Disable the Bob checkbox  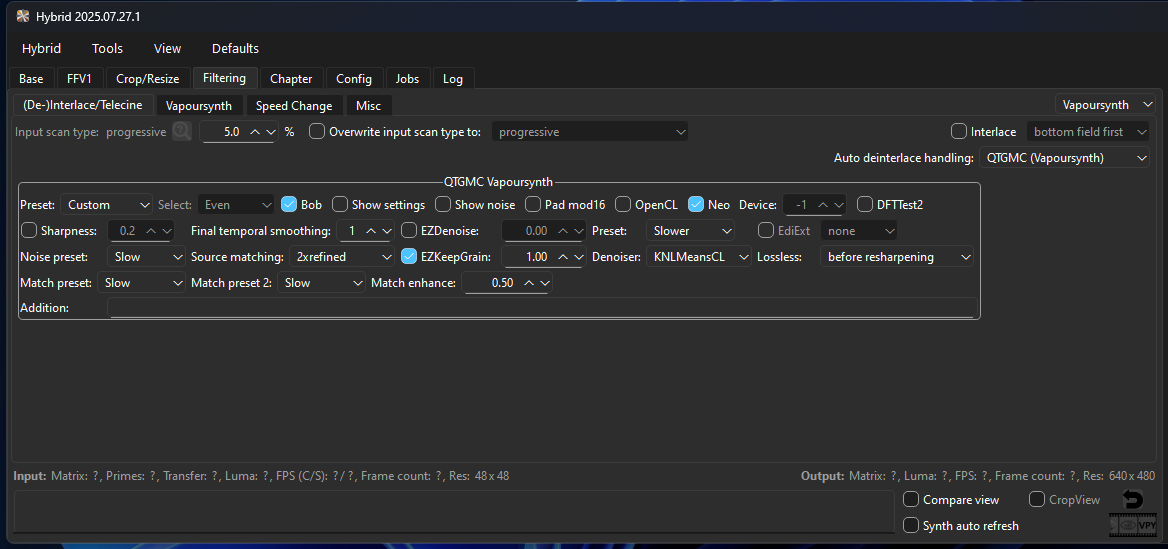click(290, 204)
